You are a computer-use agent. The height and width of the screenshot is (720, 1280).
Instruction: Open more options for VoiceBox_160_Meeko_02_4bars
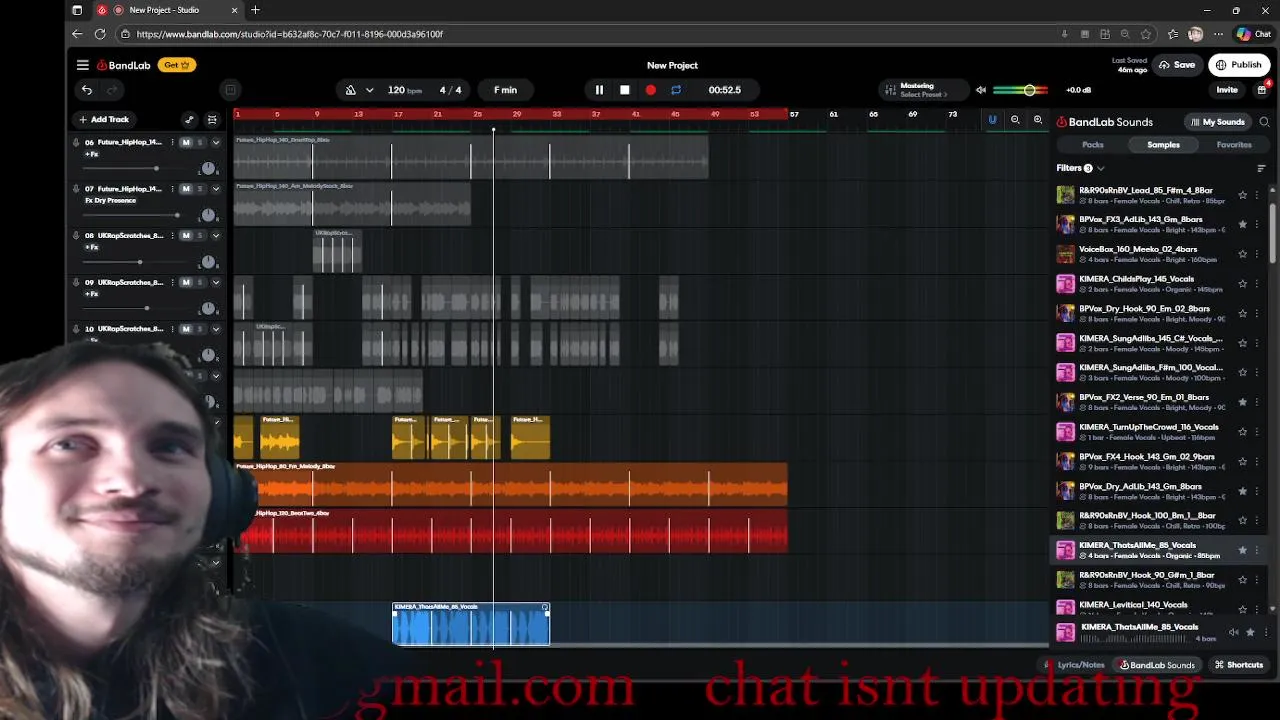tap(1258, 254)
